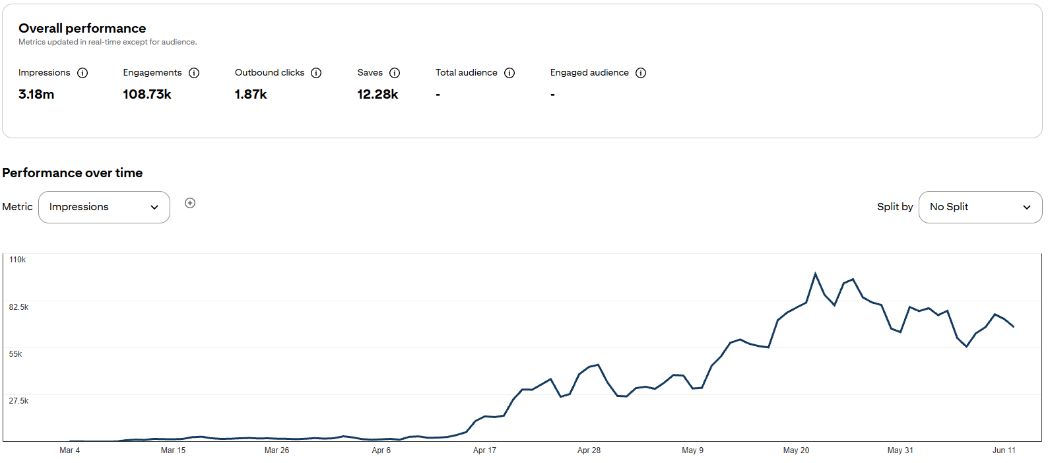Add another metric with plus icon
The image size is (1048, 463).
190,203
